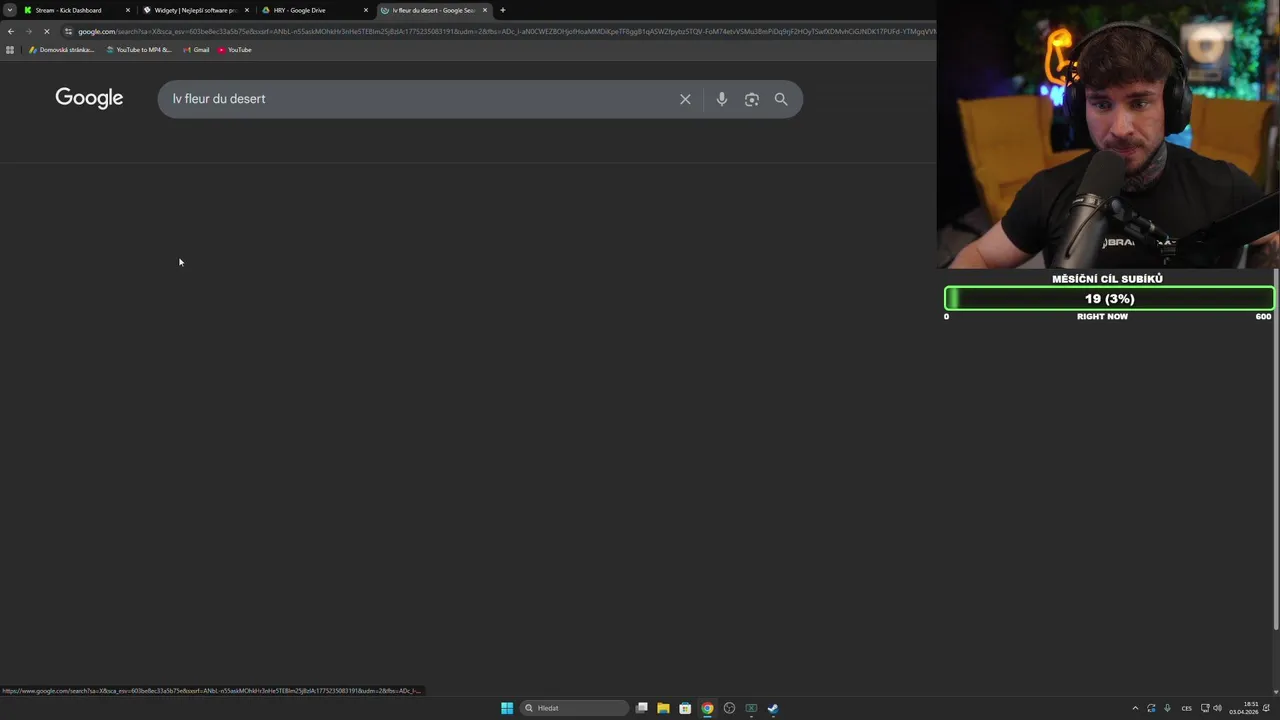Screen dimensions: 1280x720
Task: Click the sync refresh icon in the system tray
Action: [x=1151, y=708]
